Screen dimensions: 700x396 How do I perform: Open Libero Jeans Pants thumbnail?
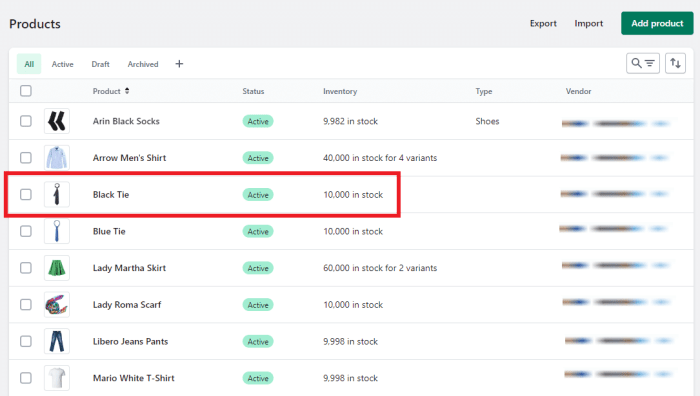click(57, 341)
